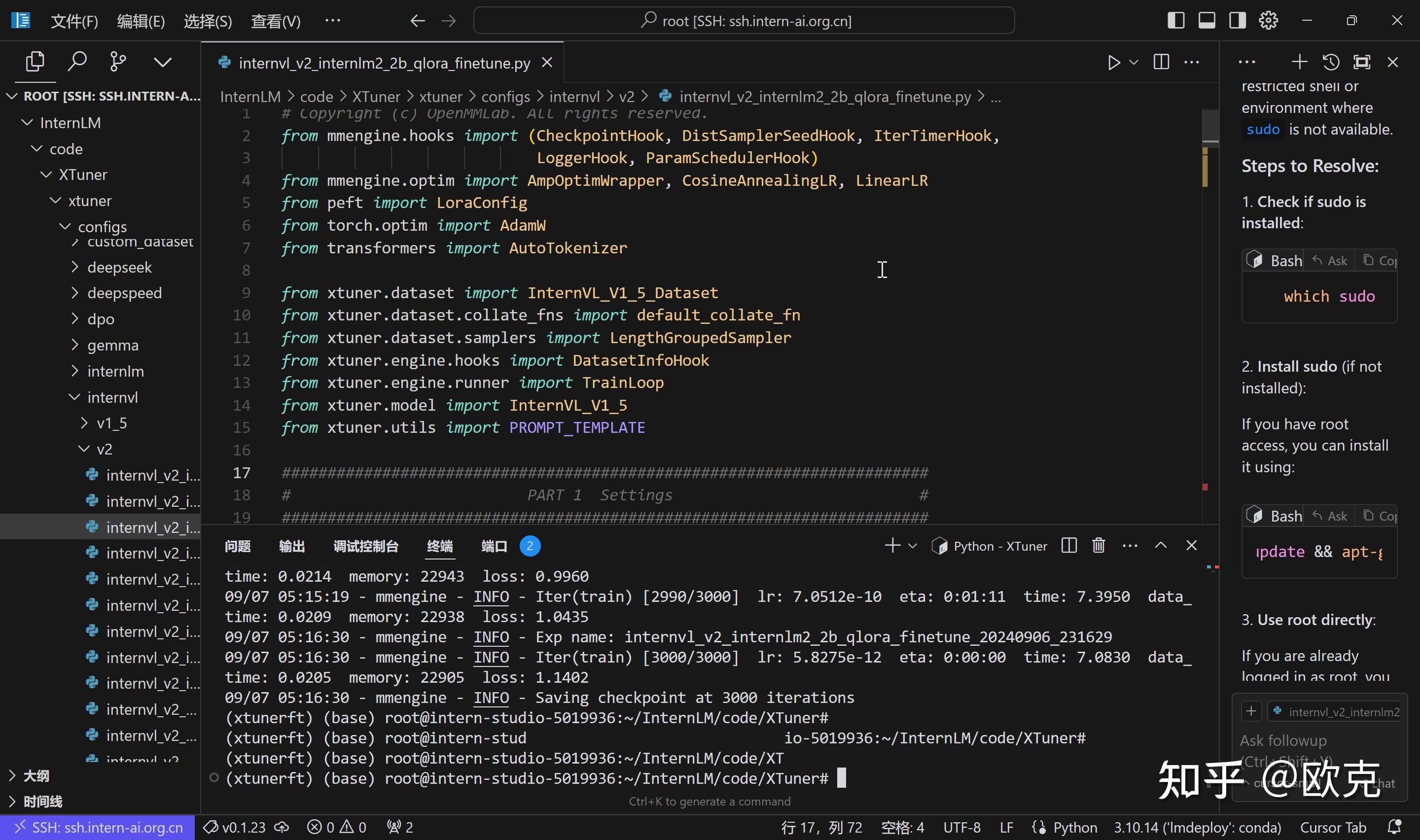
Task: Expand the deepseek folder
Action: [x=119, y=267]
